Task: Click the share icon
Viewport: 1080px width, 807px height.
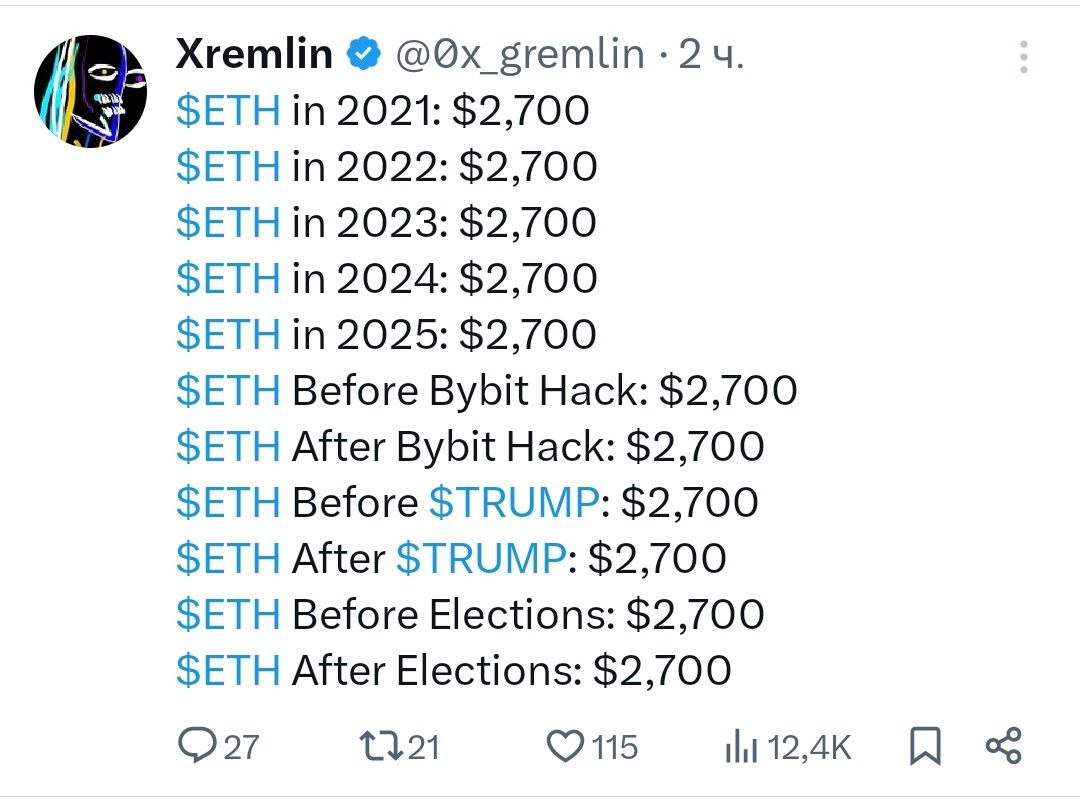Action: tap(1004, 746)
